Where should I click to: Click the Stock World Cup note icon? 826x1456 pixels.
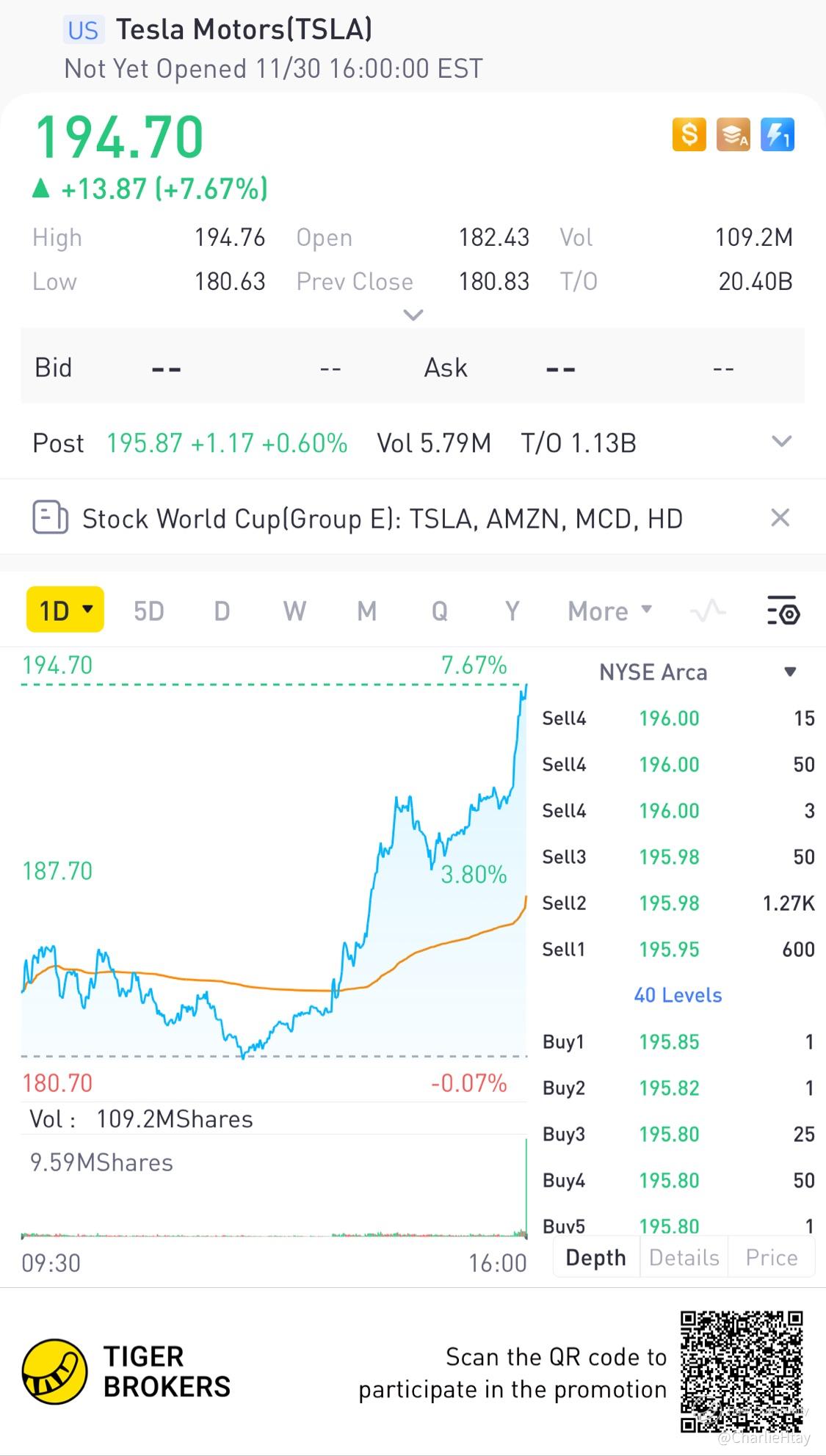pos(50,518)
